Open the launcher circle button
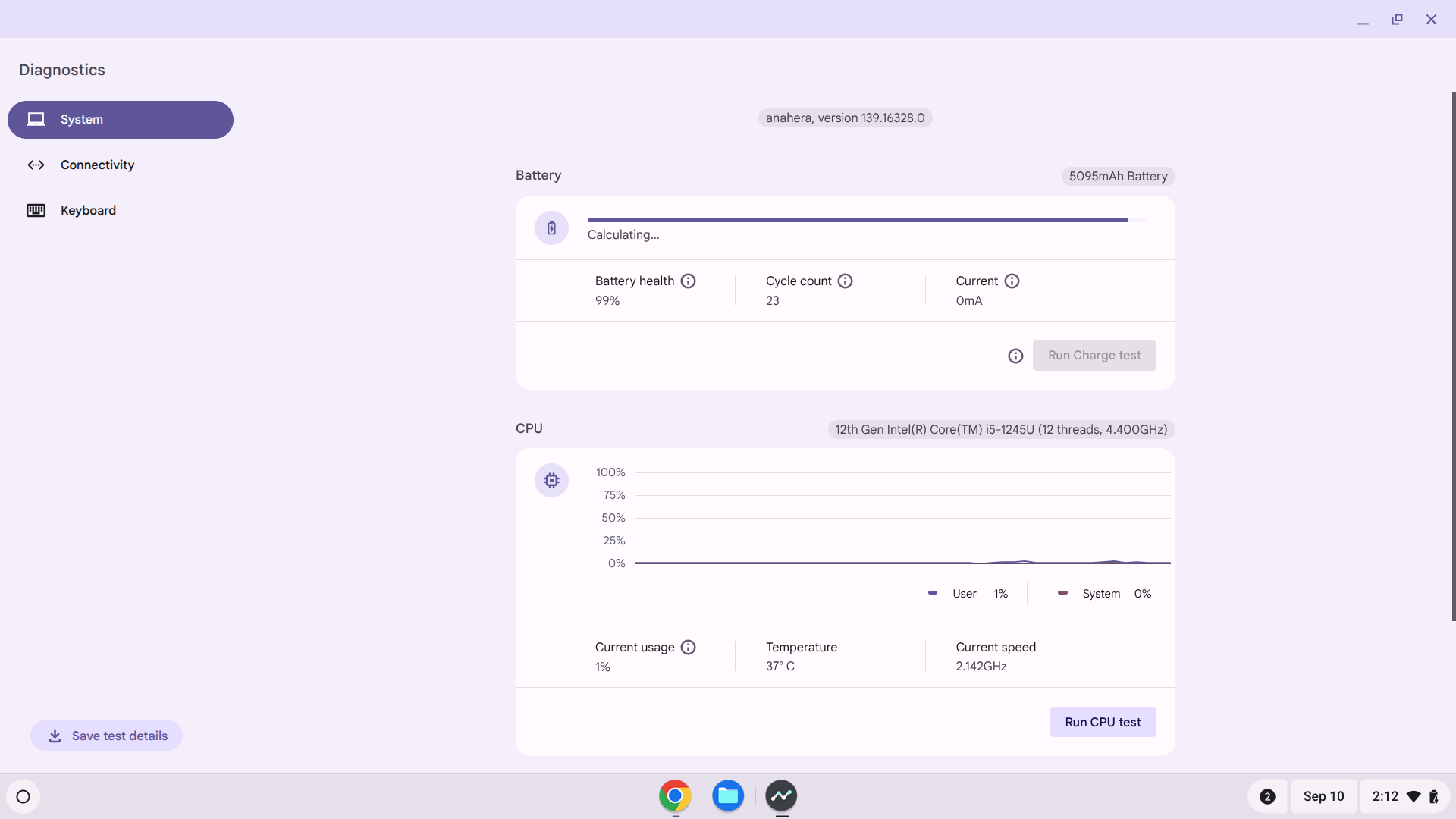The width and height of the screenshot is (1456, 819). 23,797
